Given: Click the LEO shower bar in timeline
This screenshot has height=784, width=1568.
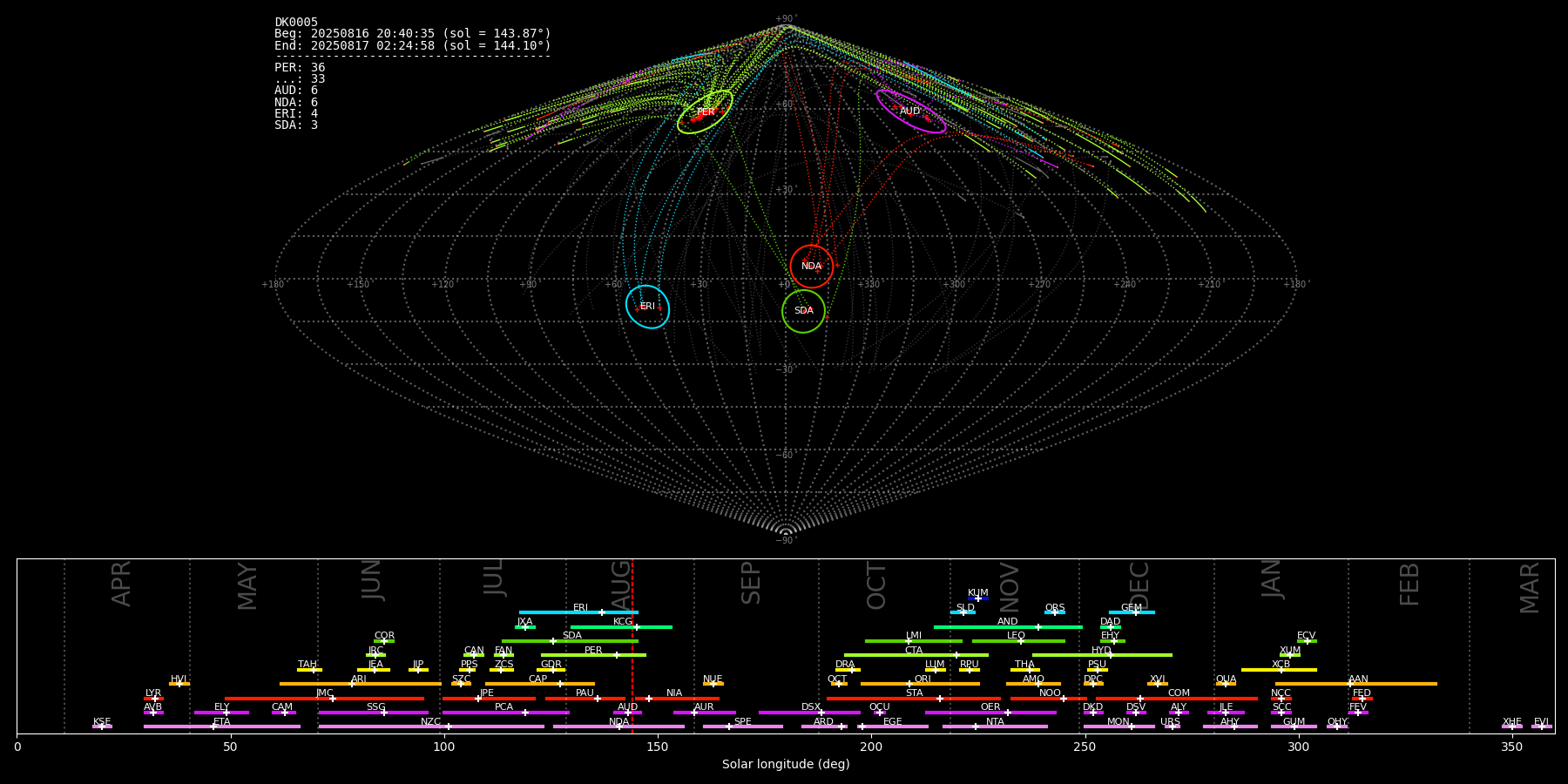Looking at the screenshot, I should coord(1018,641).
